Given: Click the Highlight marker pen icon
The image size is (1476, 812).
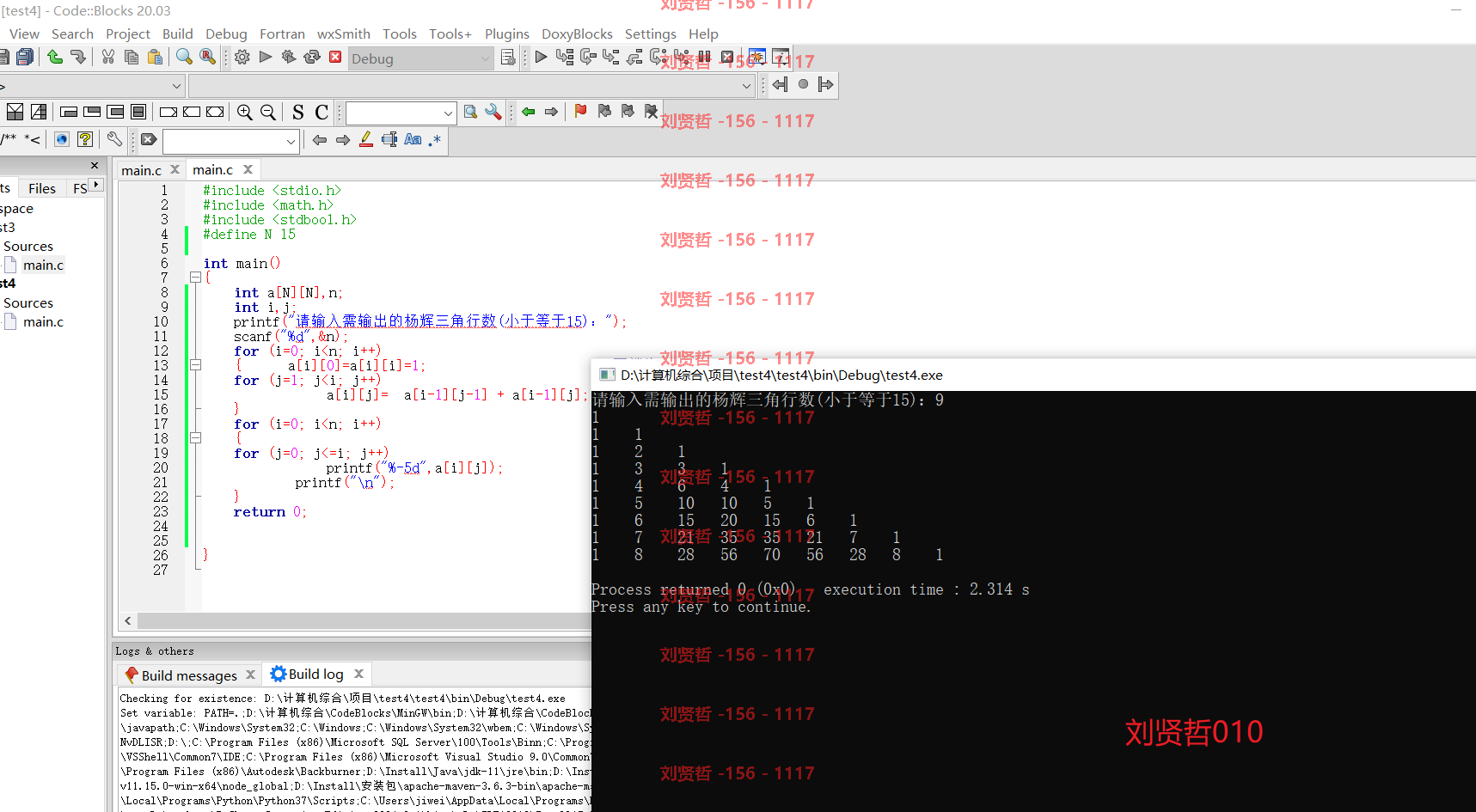Looking at the screenshot, I should (x=366, y=139).
